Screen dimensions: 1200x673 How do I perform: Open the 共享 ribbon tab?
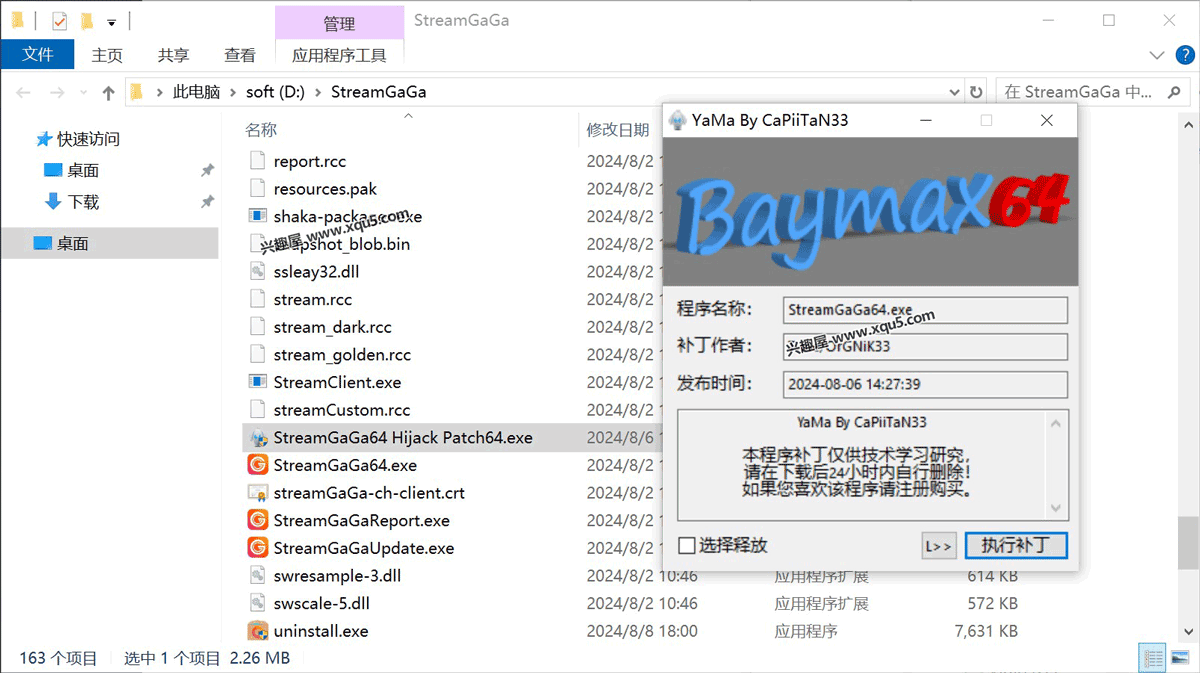pyautogui.click(x=173, y=55)
